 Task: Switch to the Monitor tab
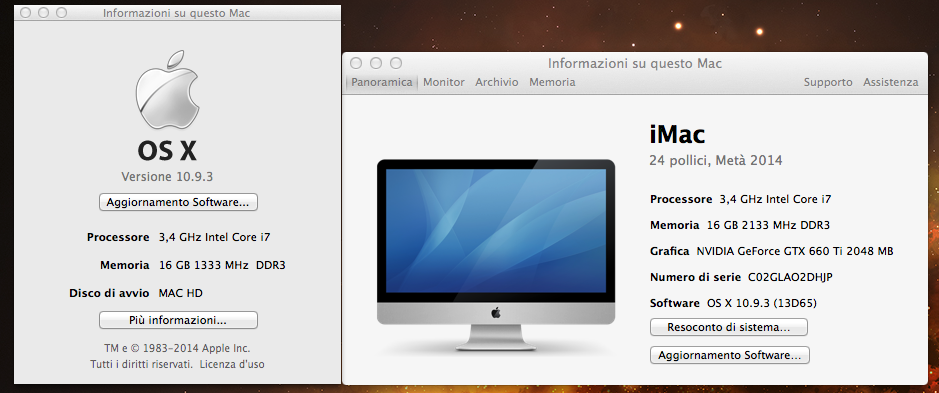(444, 82)
